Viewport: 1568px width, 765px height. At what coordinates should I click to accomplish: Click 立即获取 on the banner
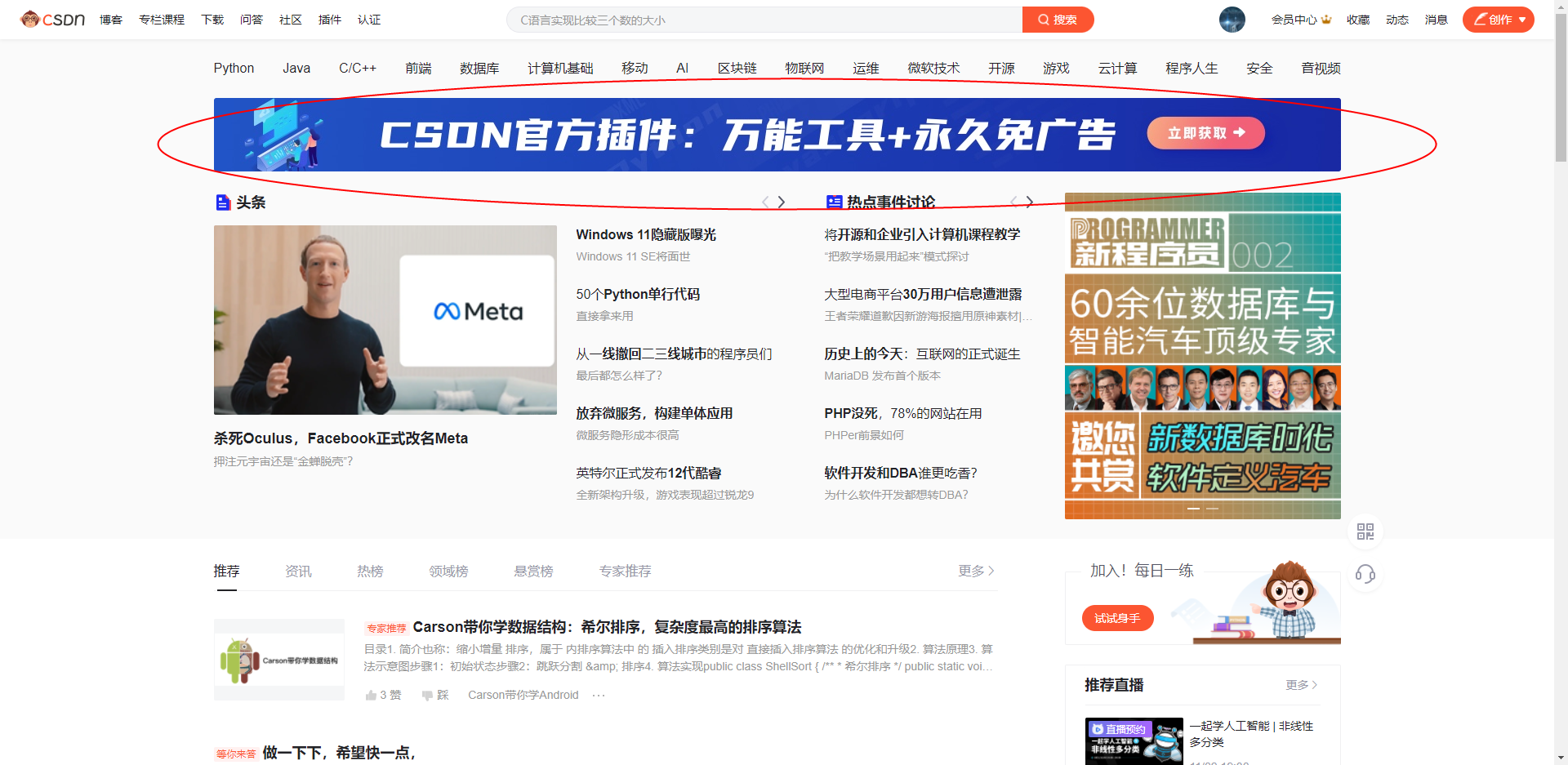coord(1206,133)
